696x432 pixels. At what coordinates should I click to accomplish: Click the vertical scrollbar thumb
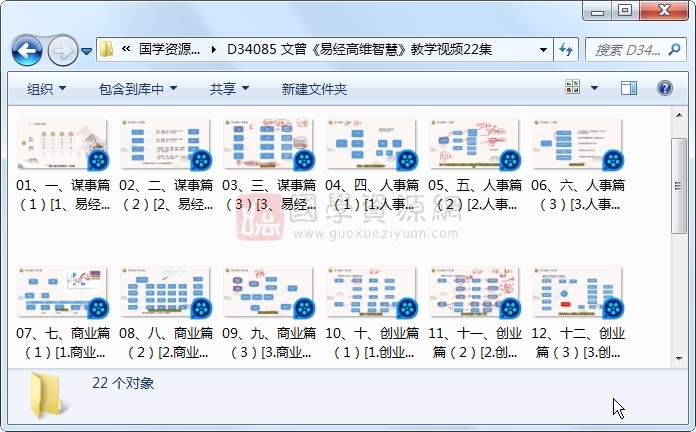pyautogui.click(x=679, y=186)
